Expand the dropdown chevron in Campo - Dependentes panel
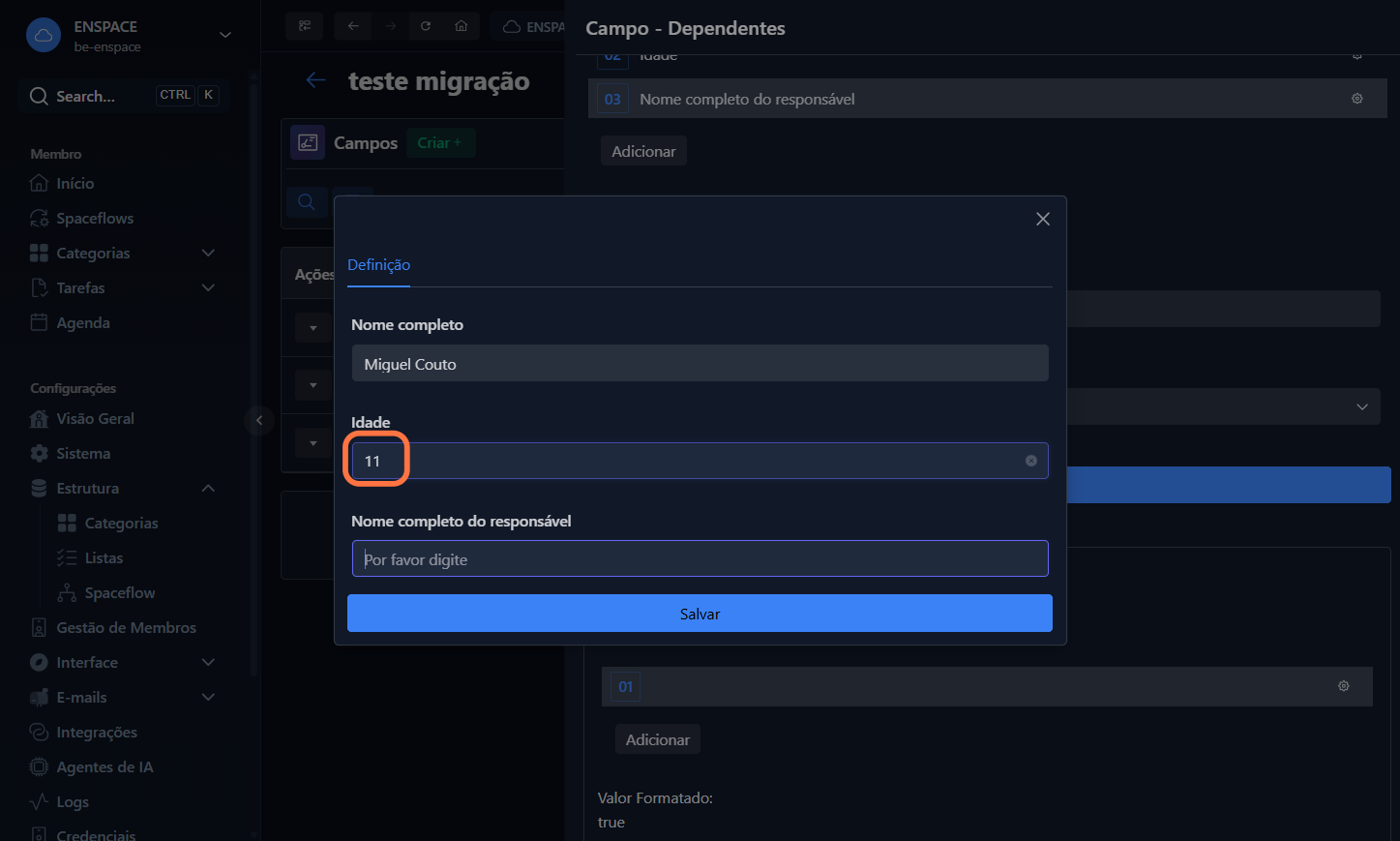This screenshot has width=1400, height=841. 1362,406
